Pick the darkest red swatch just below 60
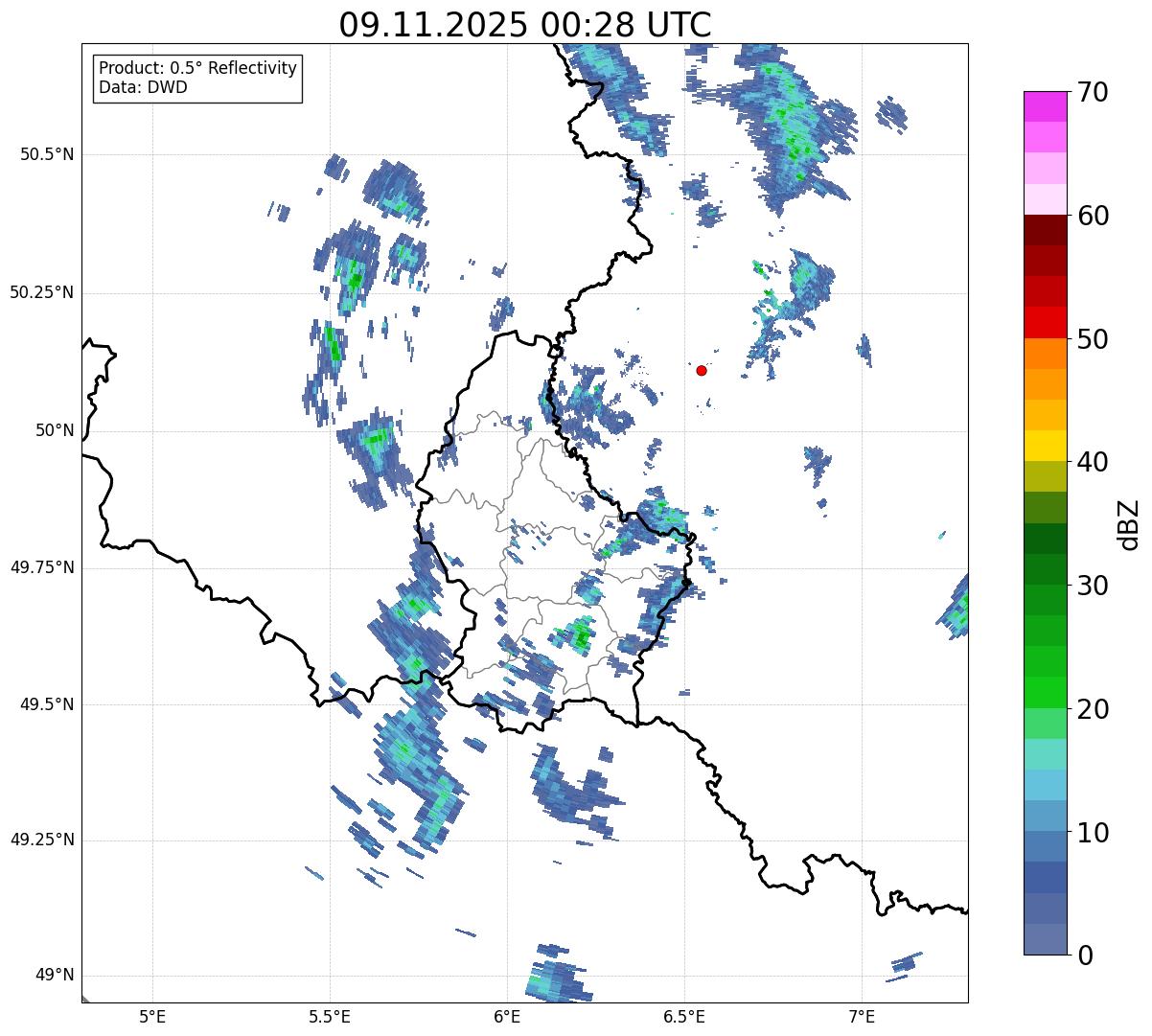This screenshot has width=1152, height=1036. (1045, 230)
